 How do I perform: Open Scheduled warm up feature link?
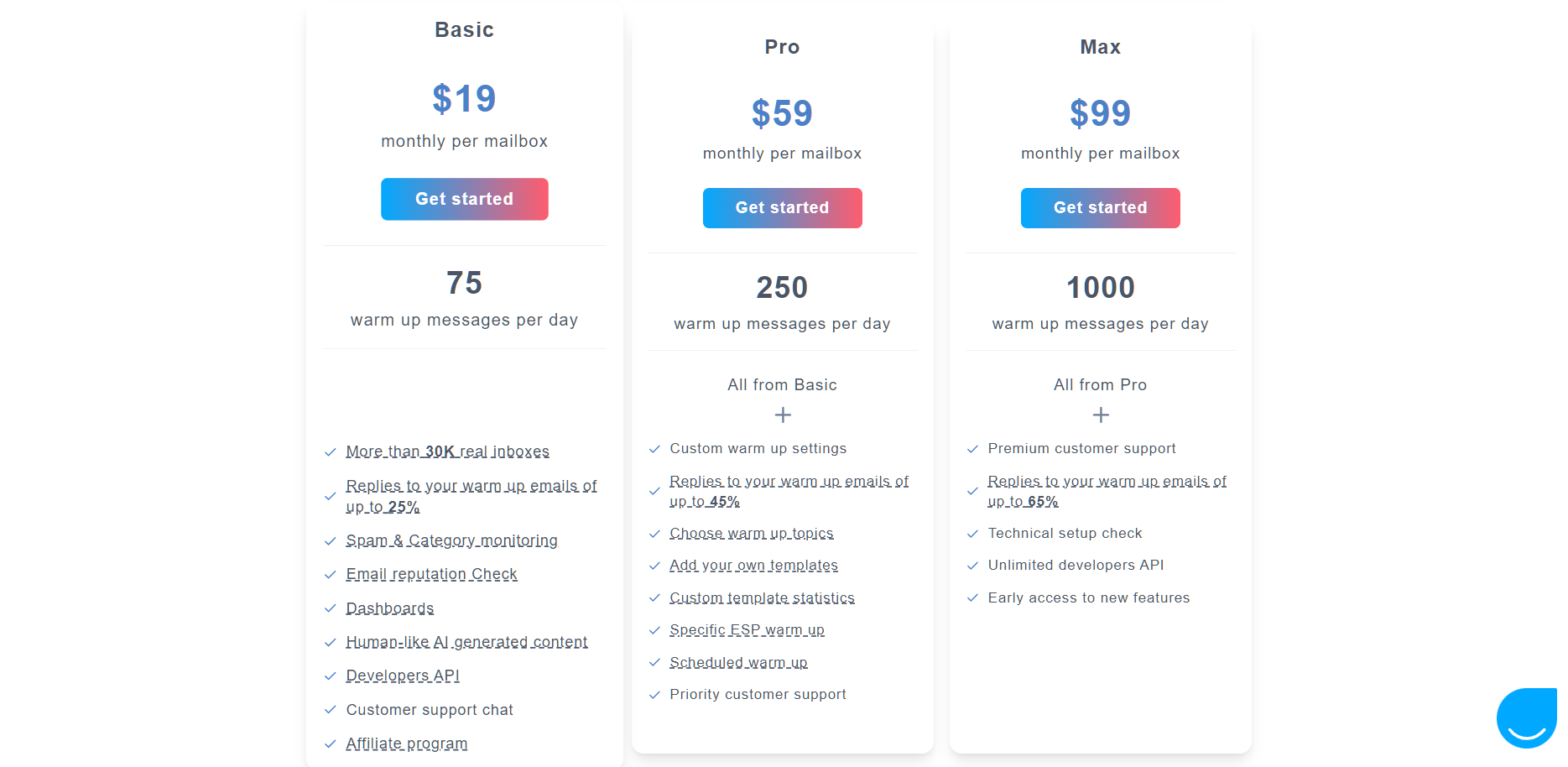tap(738, 663)
